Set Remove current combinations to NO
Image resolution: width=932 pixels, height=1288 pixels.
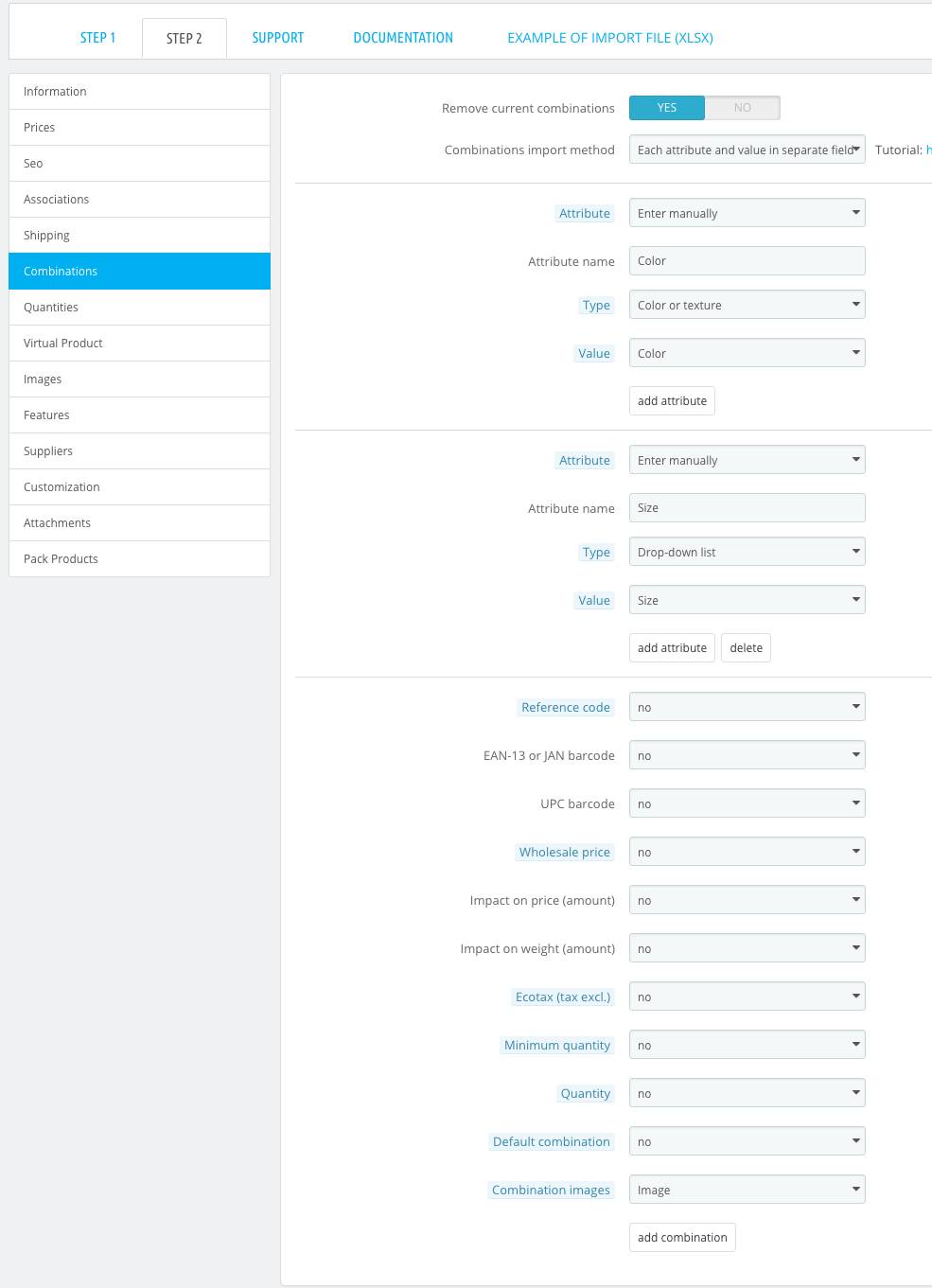pyautogui.click(x=743, y=108)
